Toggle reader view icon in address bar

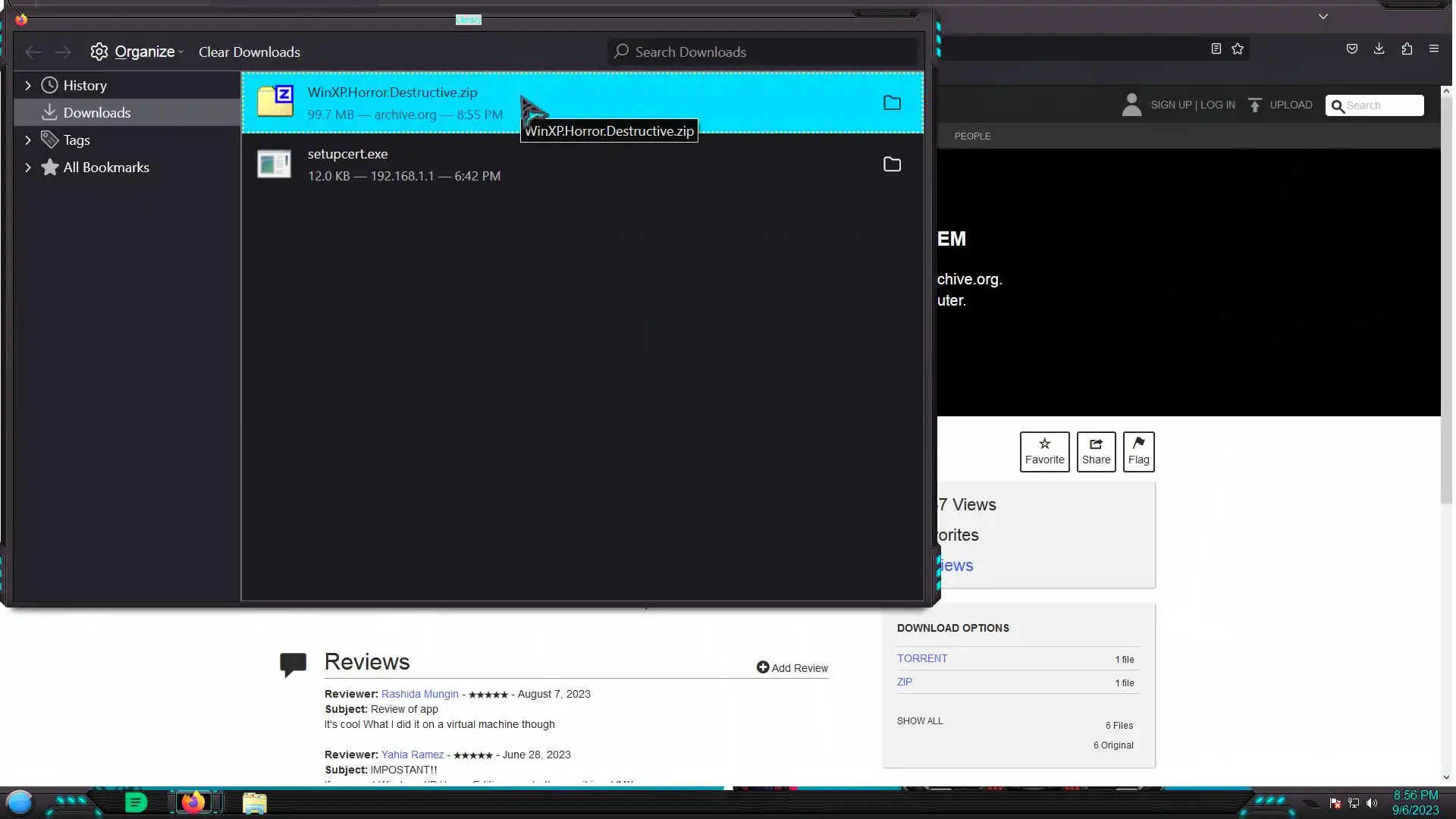coord(1216,49)
